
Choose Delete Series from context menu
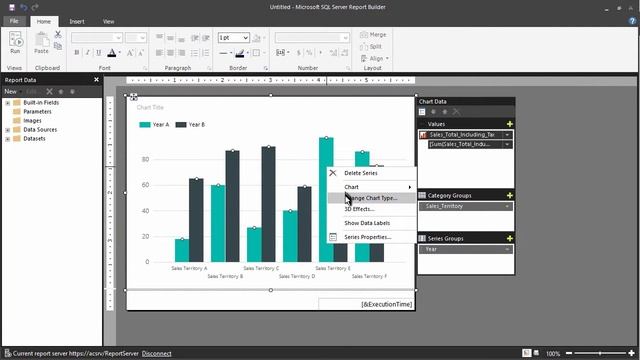[372, 173]
